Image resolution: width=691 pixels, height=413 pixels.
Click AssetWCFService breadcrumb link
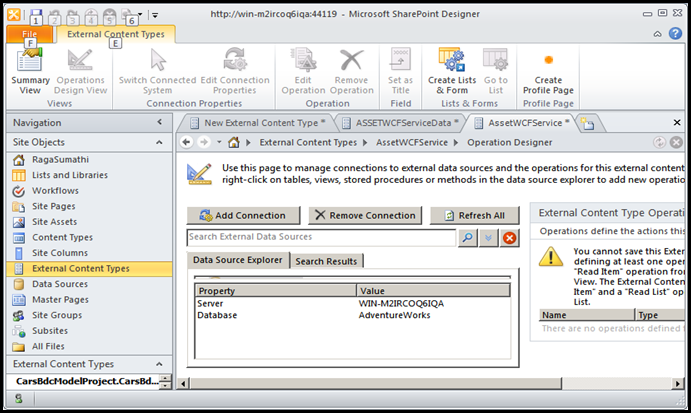point(412,142)
